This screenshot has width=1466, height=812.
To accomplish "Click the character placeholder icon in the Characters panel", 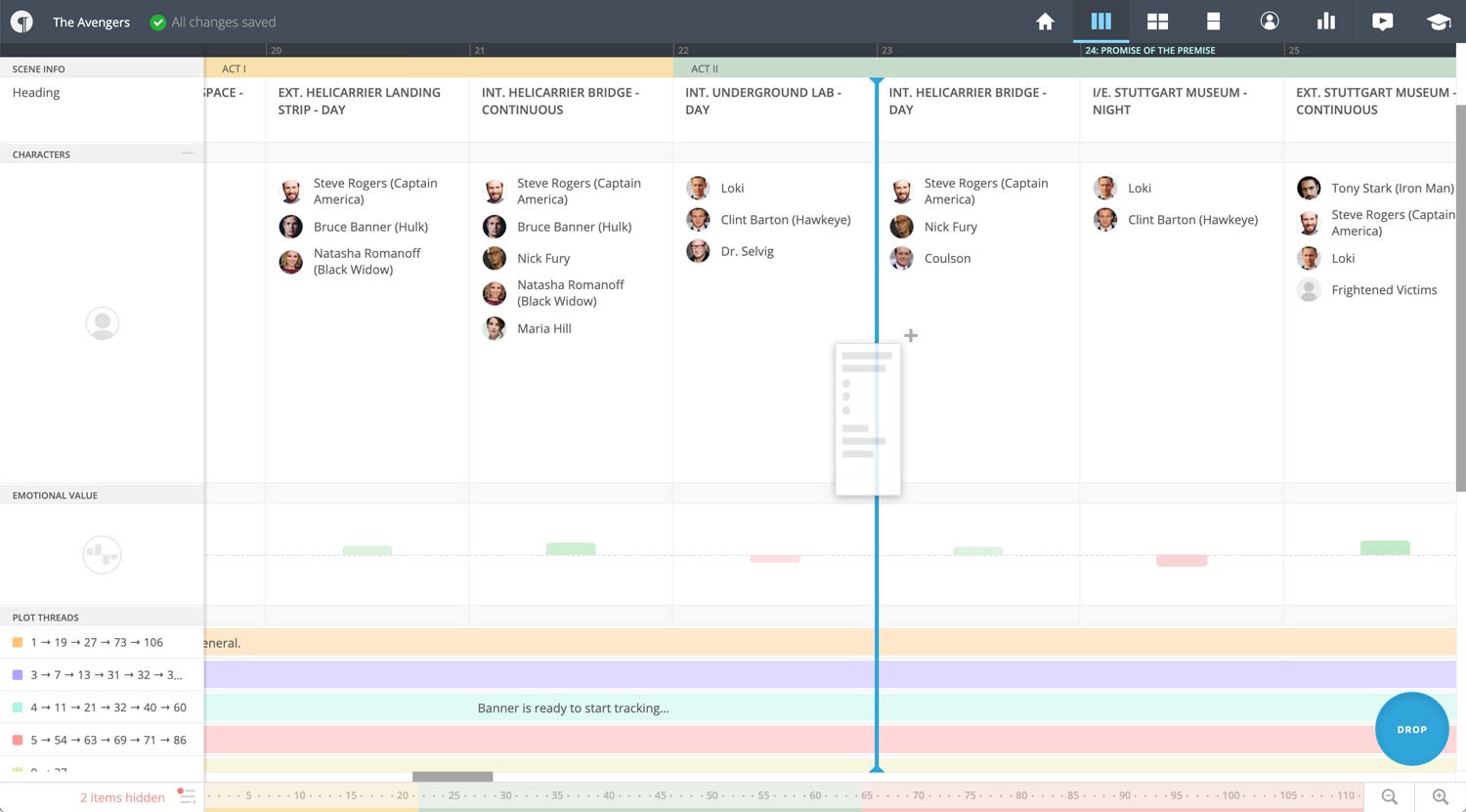I will [x=103, y=323].
